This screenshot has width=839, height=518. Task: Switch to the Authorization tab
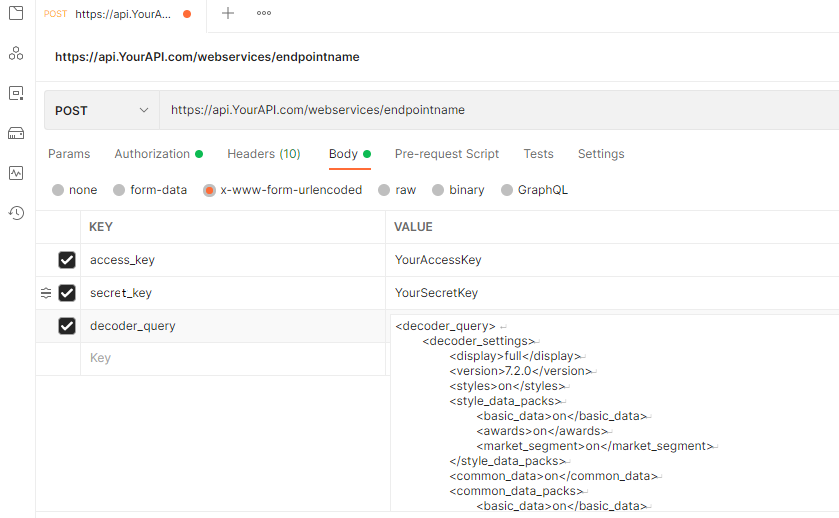tap(158, 154)
